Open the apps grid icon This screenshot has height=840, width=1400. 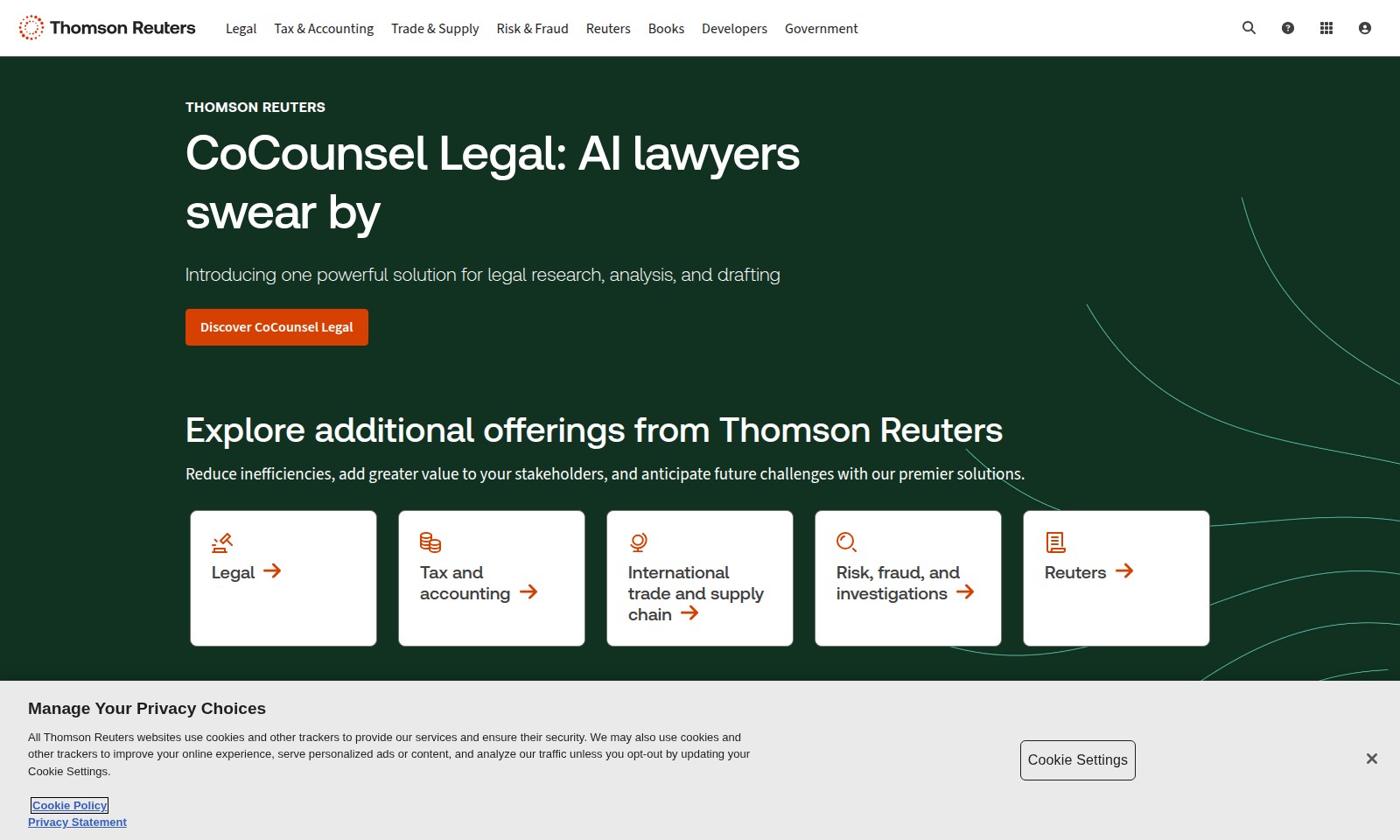point(1326,28)
